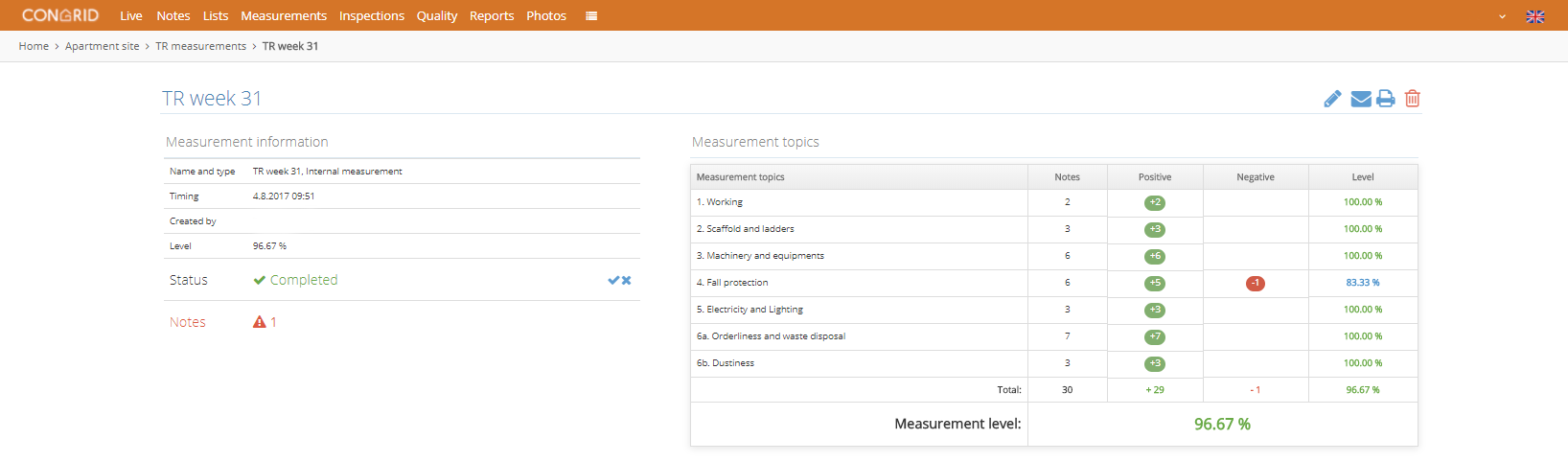Delete the measurement with the trash icon
The image size is (1568, 462).
pyautogui.click(x=1413, y=99)
